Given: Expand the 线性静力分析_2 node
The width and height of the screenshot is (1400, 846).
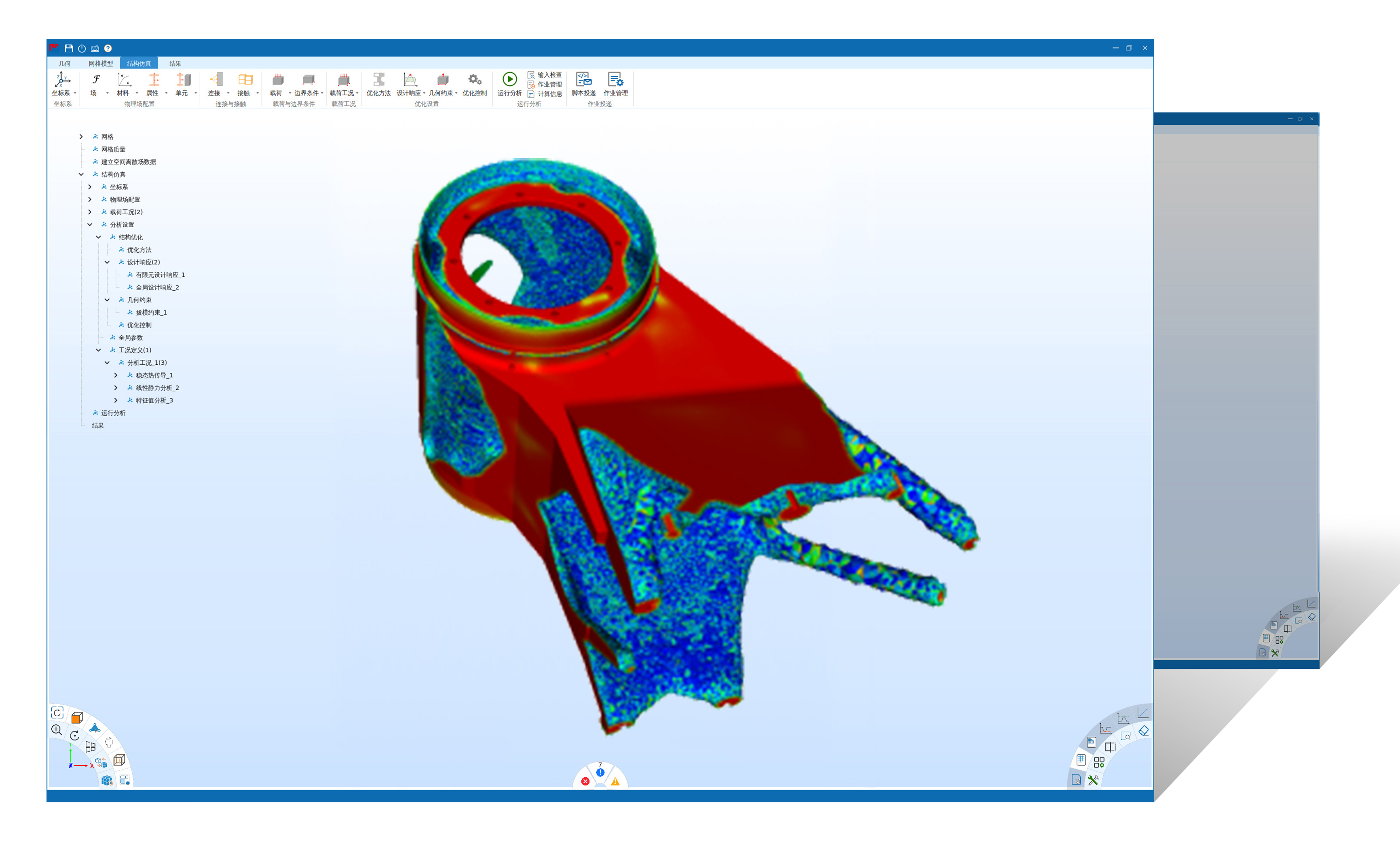Looking at the screenshot, I should pos(115,387).
